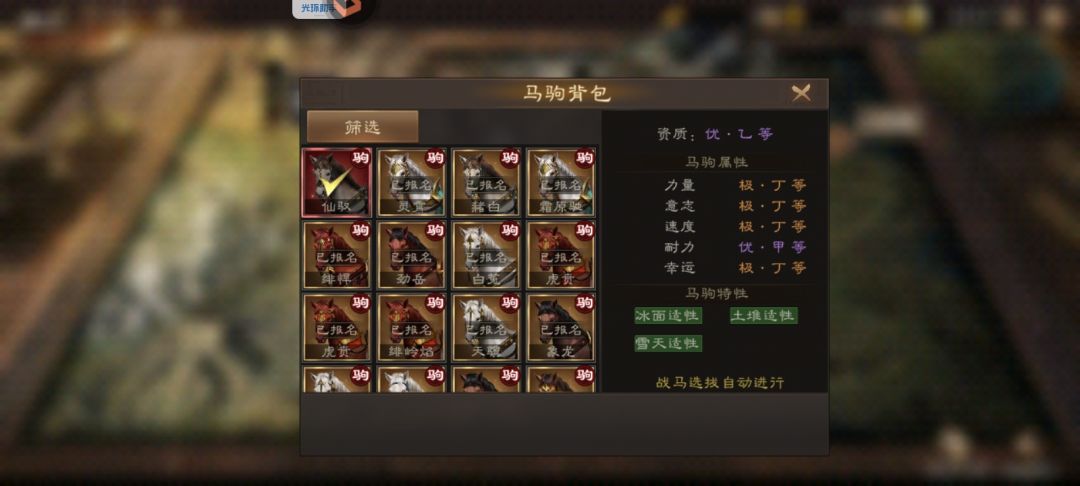Choose the 霜原驶 foal icon
The height and width of the screenshot is (486, 1080).
coord(561,182)
